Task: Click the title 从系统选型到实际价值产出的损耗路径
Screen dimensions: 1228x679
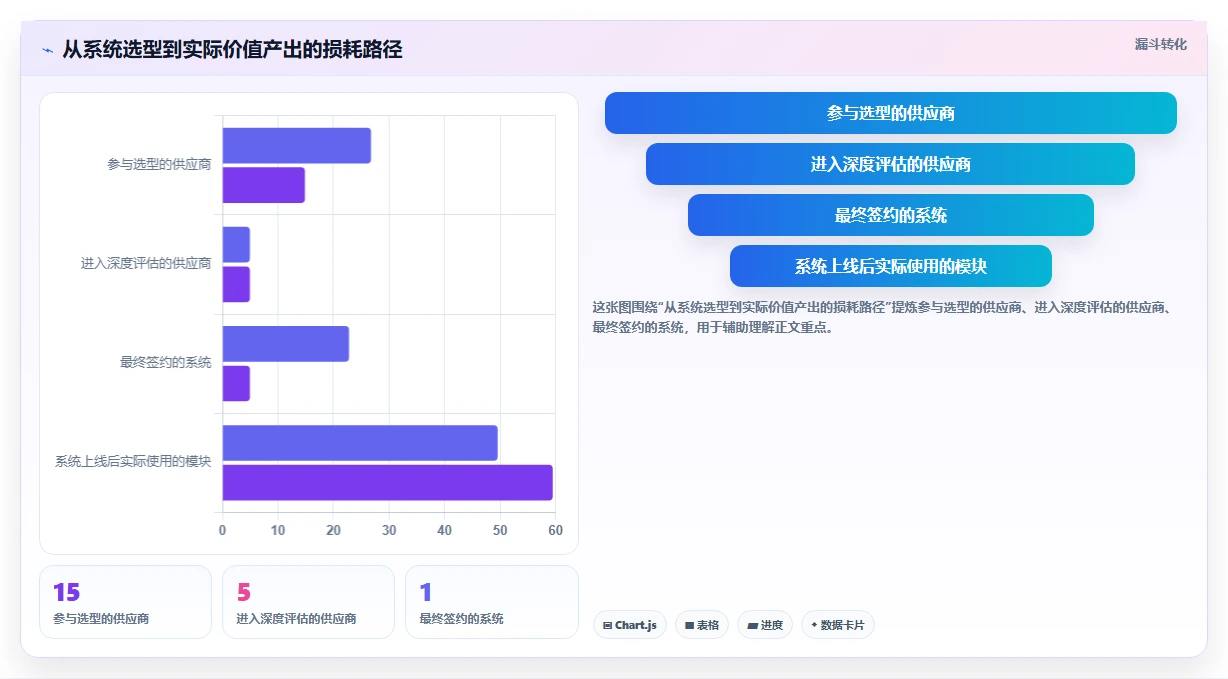Action: [x=232, y=50]
